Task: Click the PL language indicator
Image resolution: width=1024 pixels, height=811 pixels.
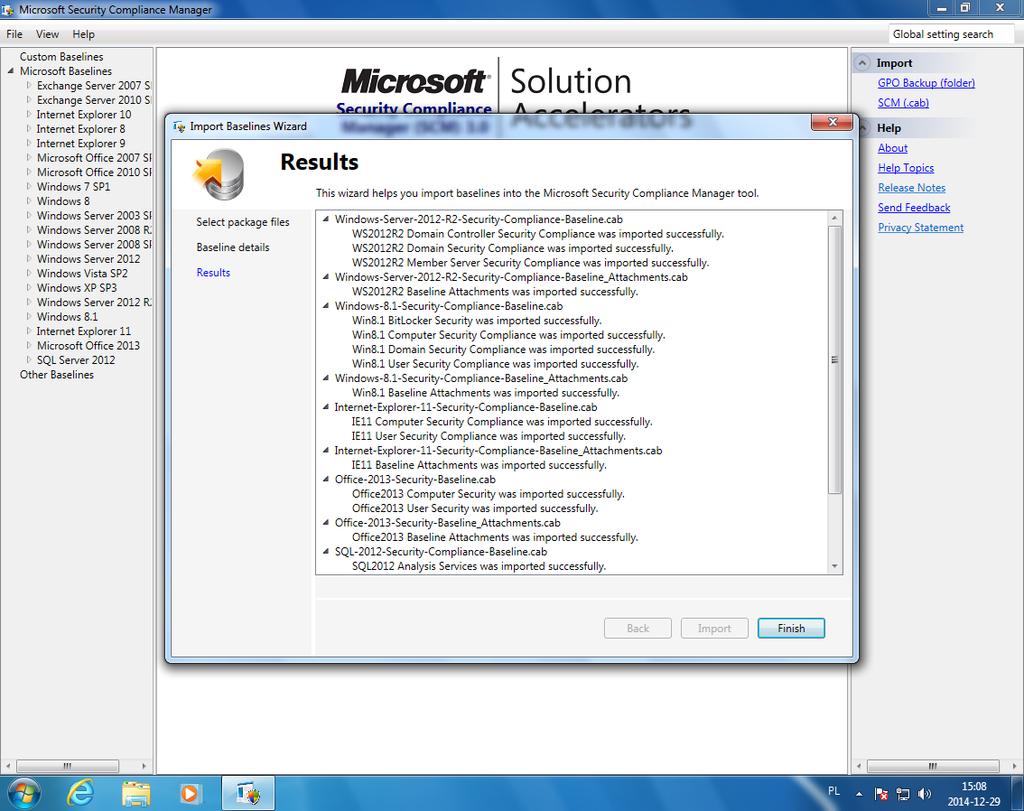Action: tap(834, 791)
